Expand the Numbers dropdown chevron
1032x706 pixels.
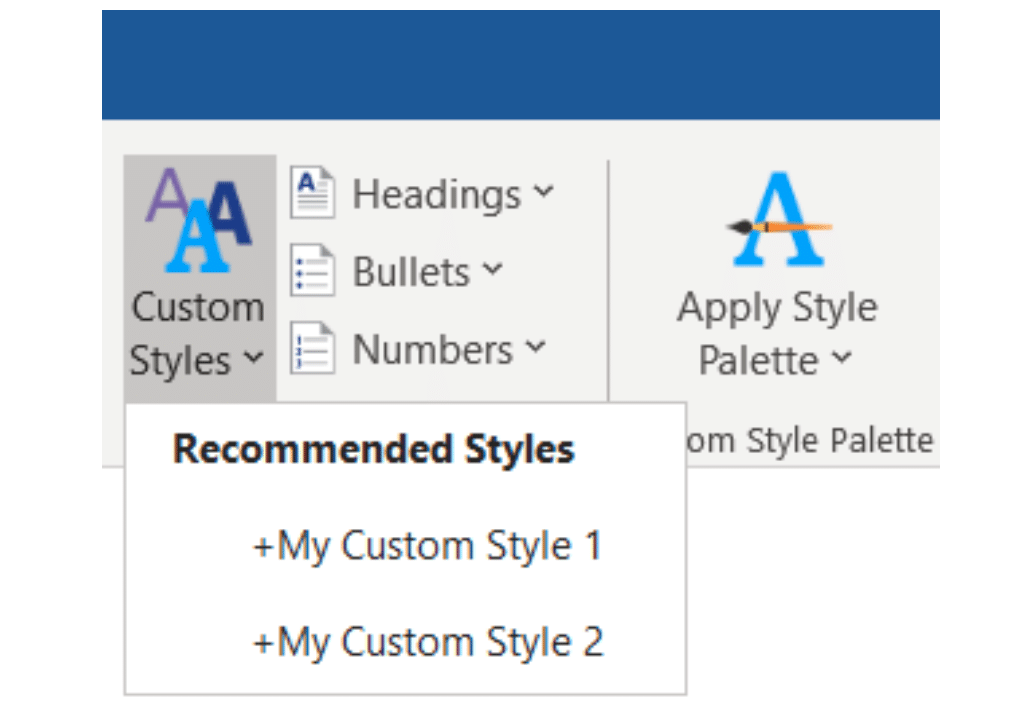536,345
